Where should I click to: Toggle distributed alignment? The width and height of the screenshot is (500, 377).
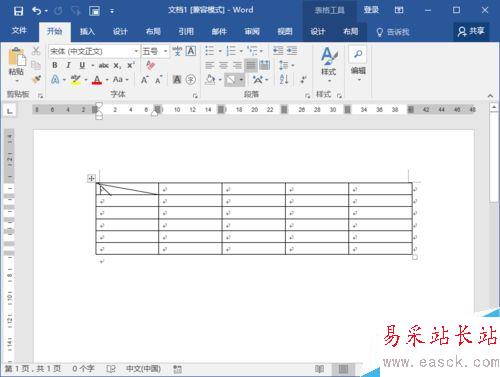coord(264,65)
